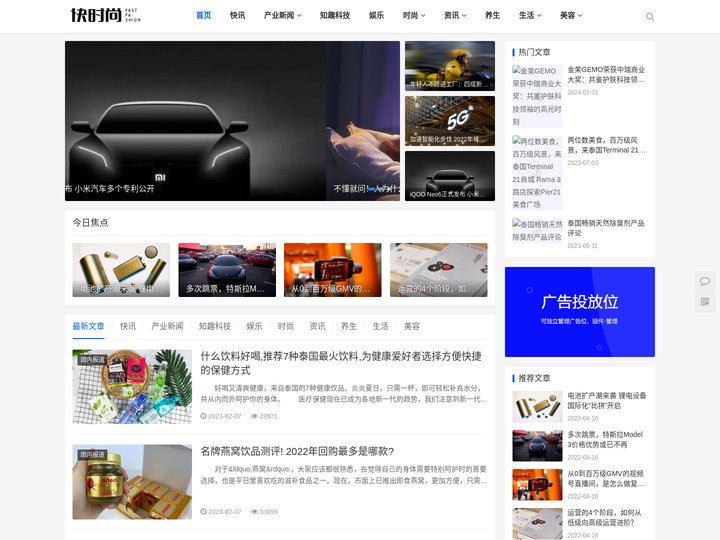Open the iQOO Neo6 car thumbnail
The width and height of the screenshot is (720, 540).
pos(450,176)
